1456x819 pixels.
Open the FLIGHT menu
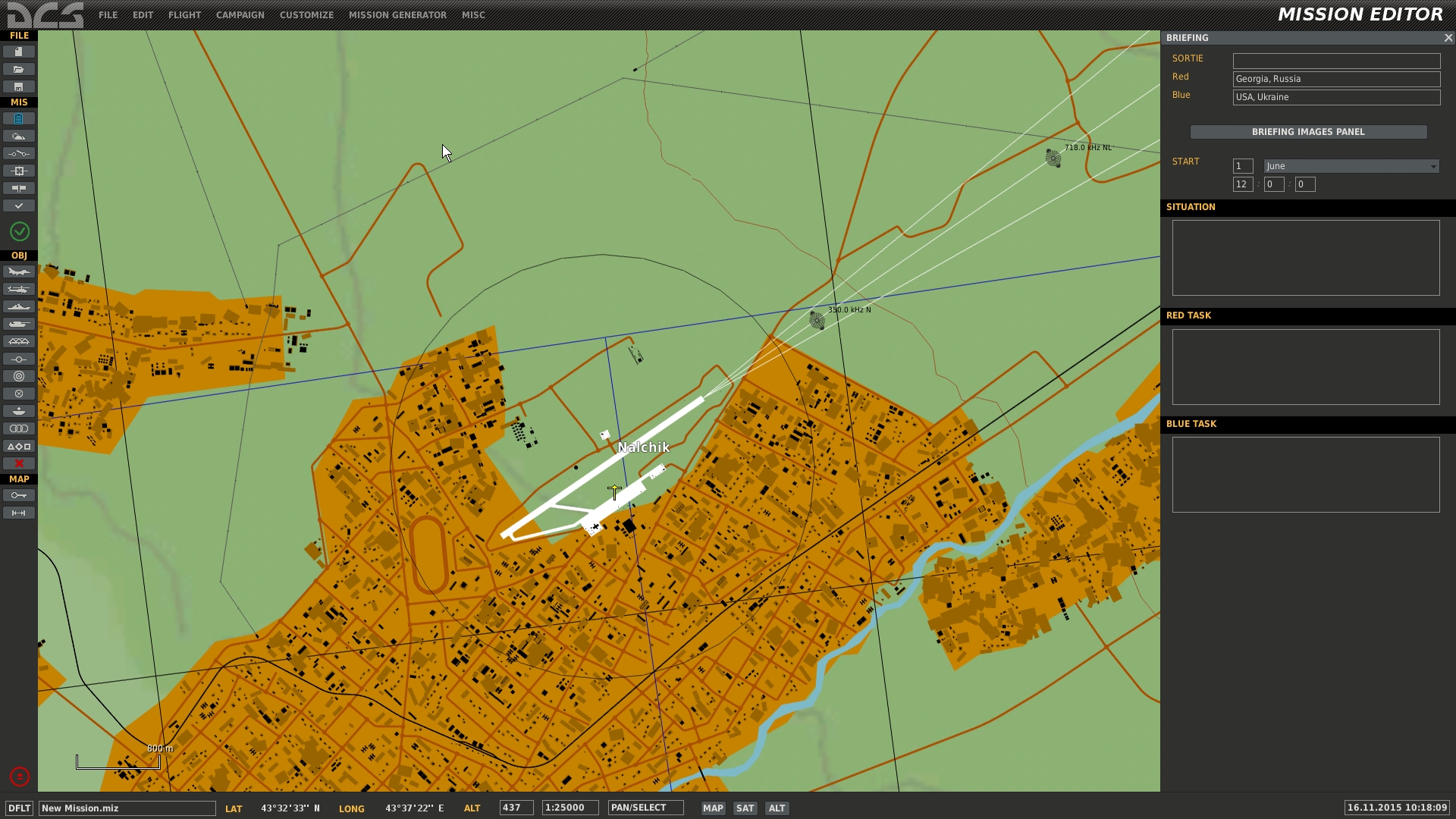click(x=184, y=14)
